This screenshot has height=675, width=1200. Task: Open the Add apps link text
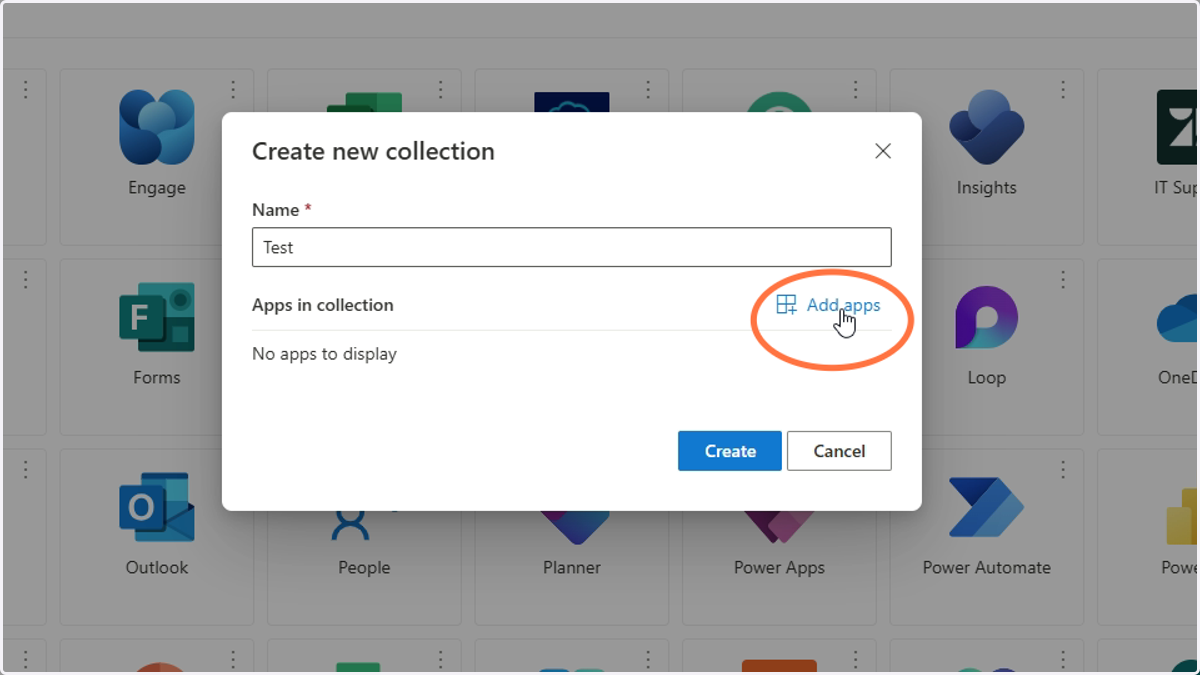coord(843,305)
